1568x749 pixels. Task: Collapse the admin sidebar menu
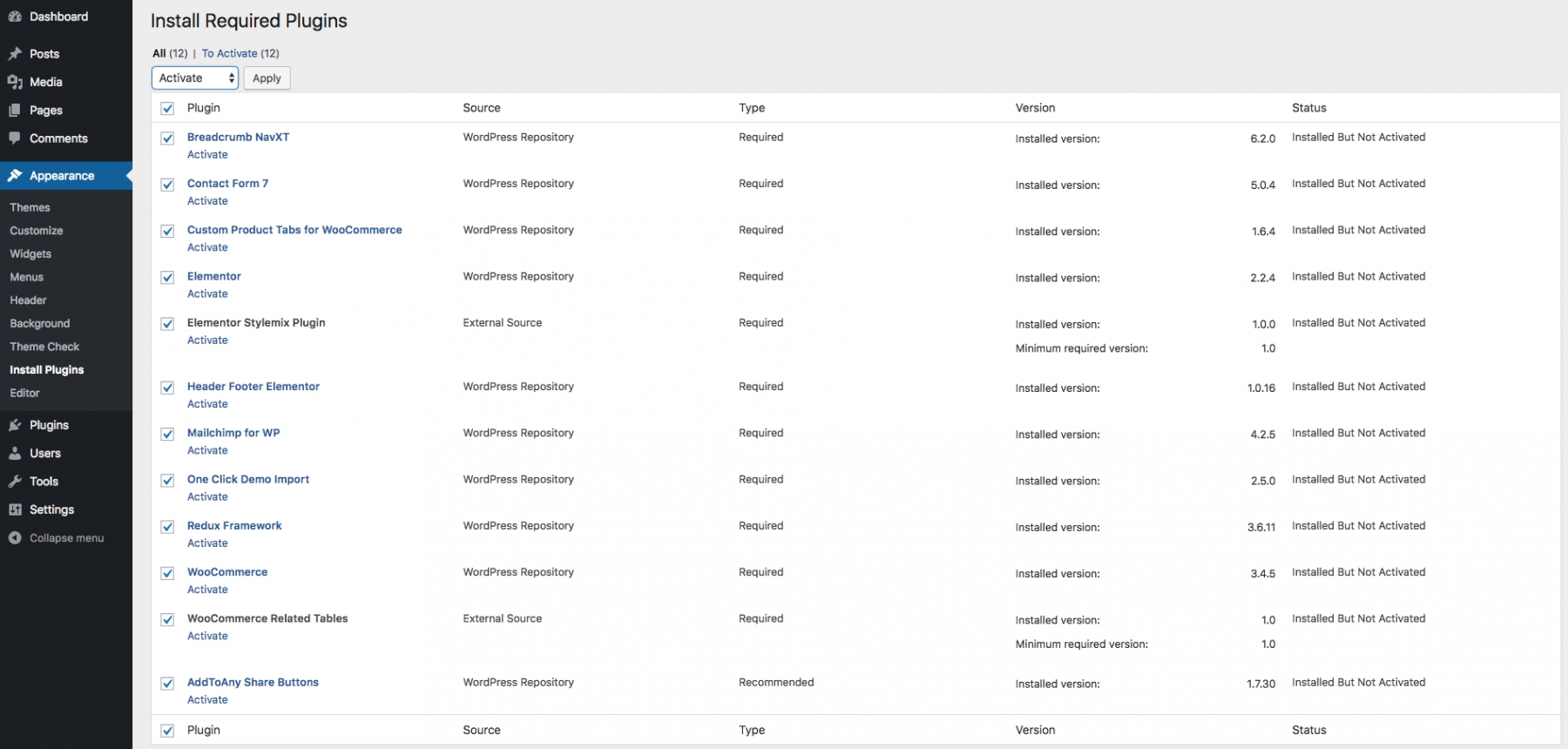point(57,538)
